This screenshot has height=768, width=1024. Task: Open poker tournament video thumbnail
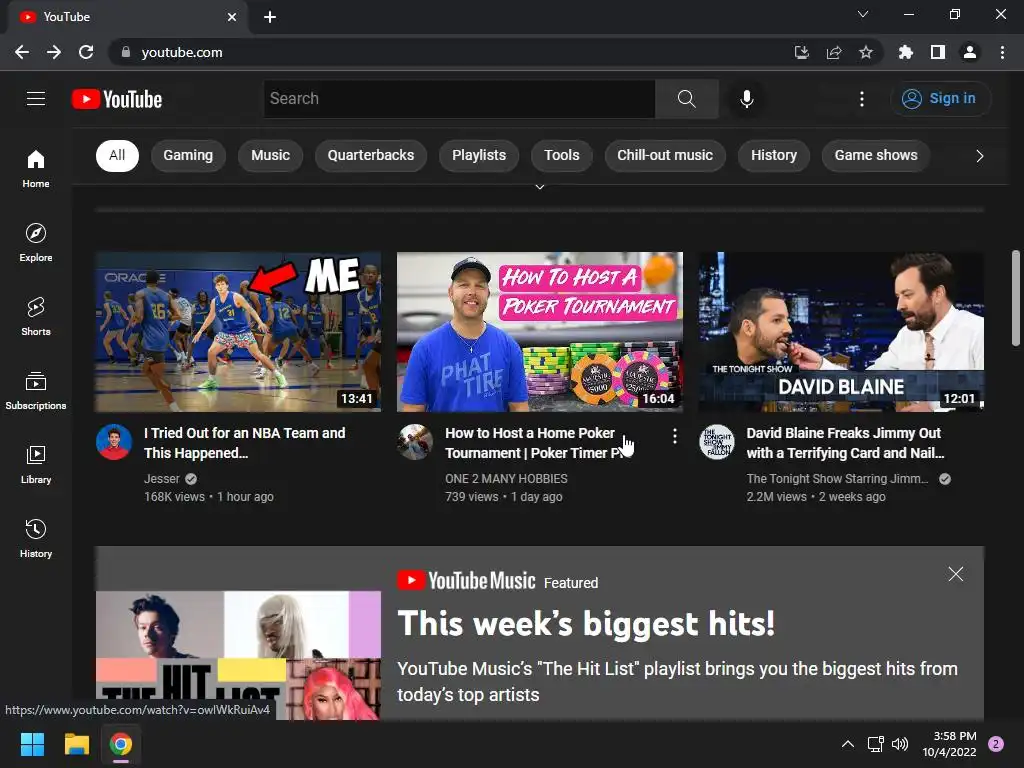[540, 332]
